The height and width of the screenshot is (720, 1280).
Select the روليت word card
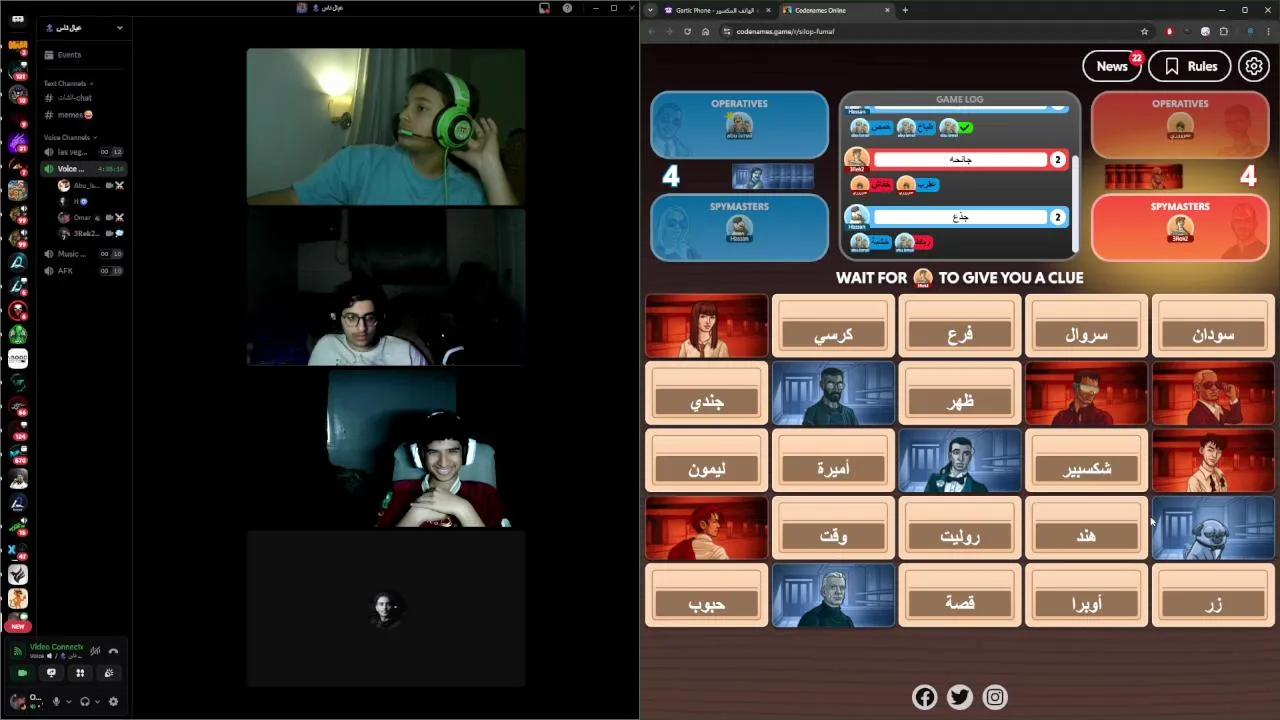(960, 527)
